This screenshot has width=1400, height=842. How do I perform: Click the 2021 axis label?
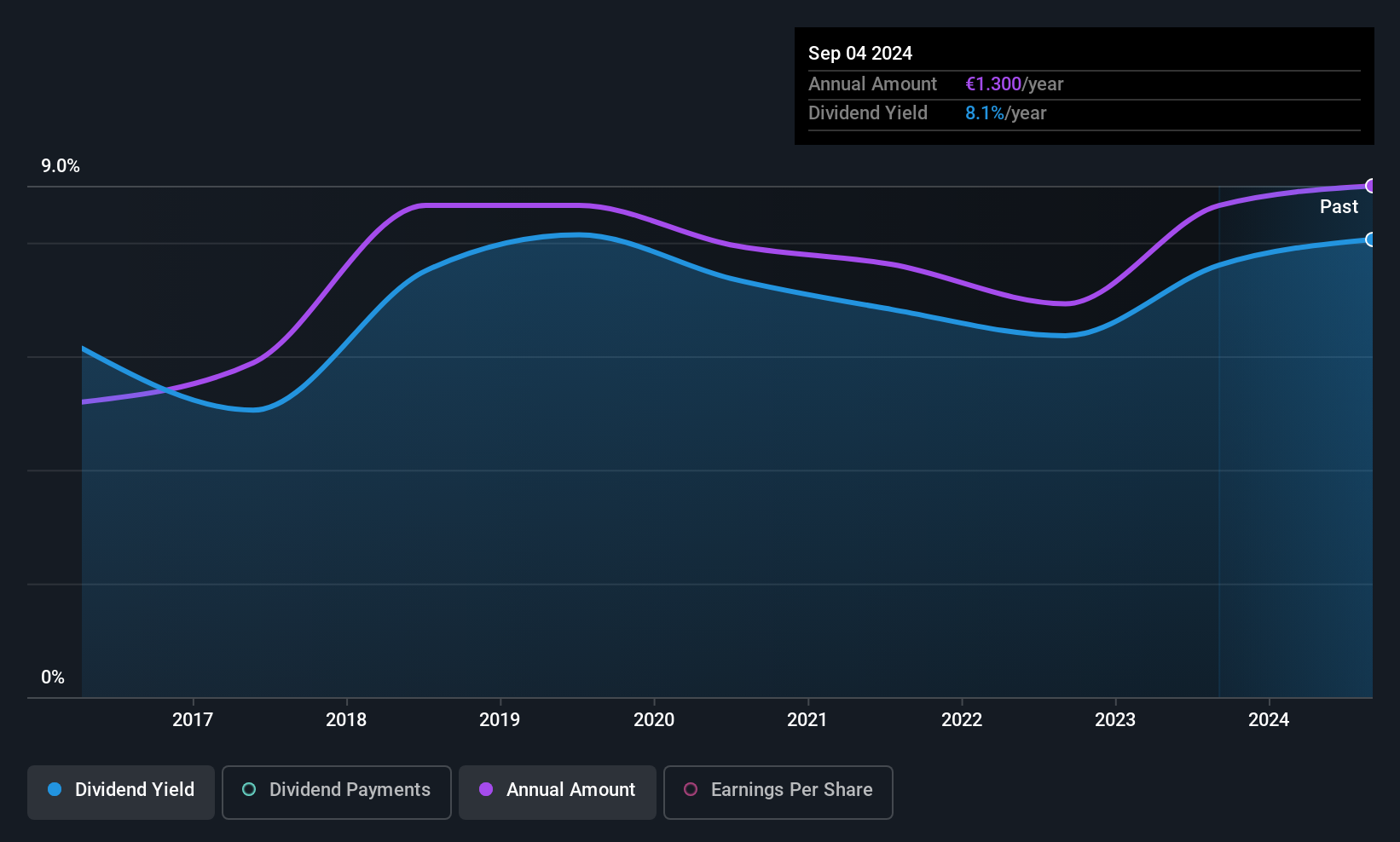[x=807, y=720]
